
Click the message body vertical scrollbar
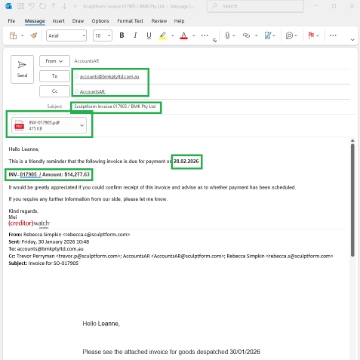click(353, 200)
